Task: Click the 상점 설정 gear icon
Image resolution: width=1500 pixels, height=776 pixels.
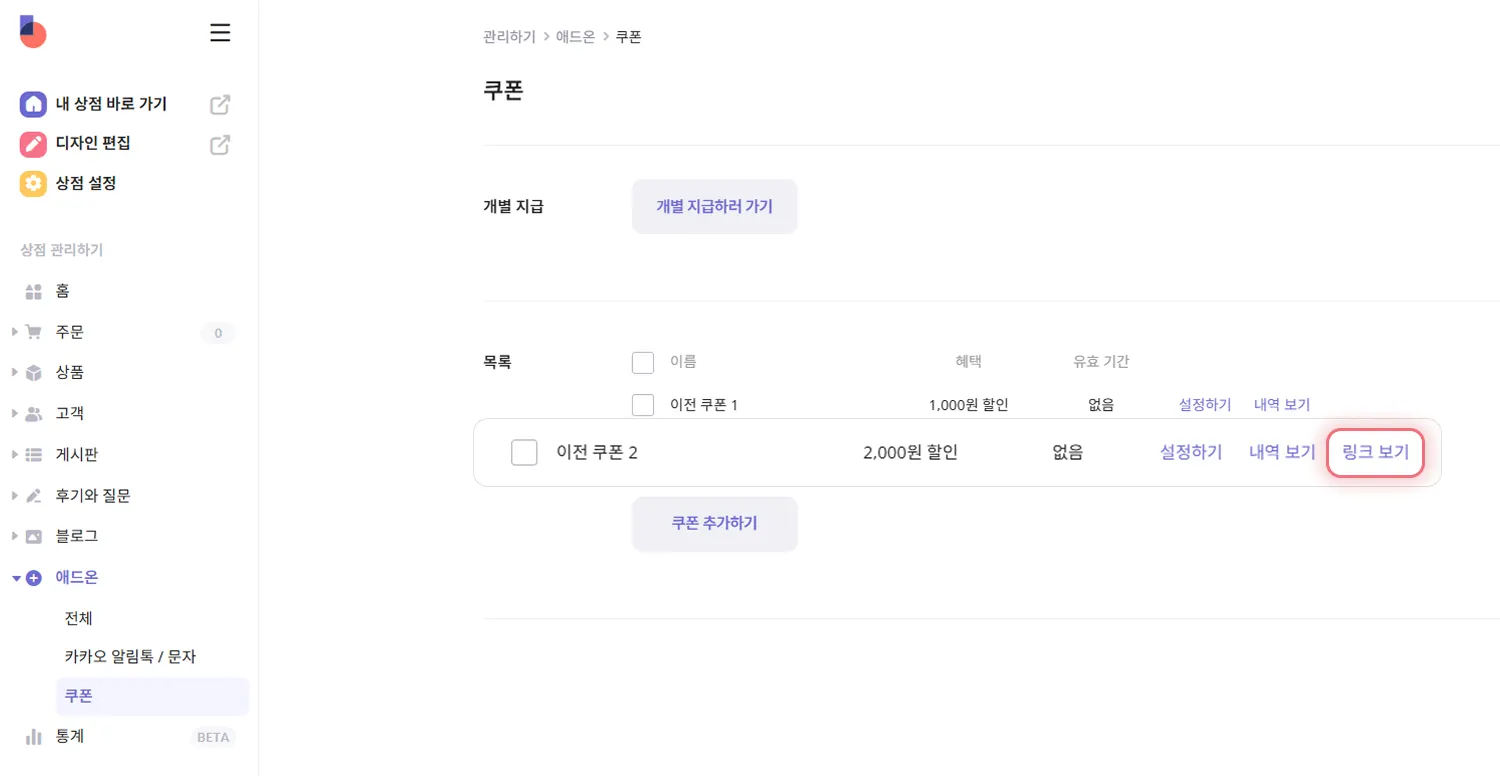Action: (x=33, y=184)
